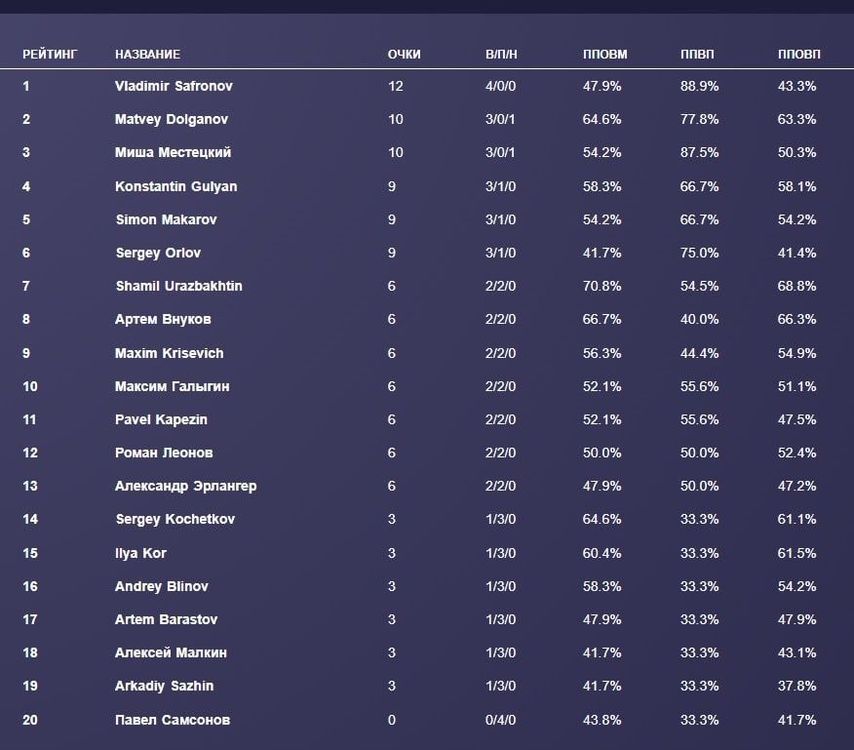Select Matvey Dolganov's name

(x=171, y=119)
